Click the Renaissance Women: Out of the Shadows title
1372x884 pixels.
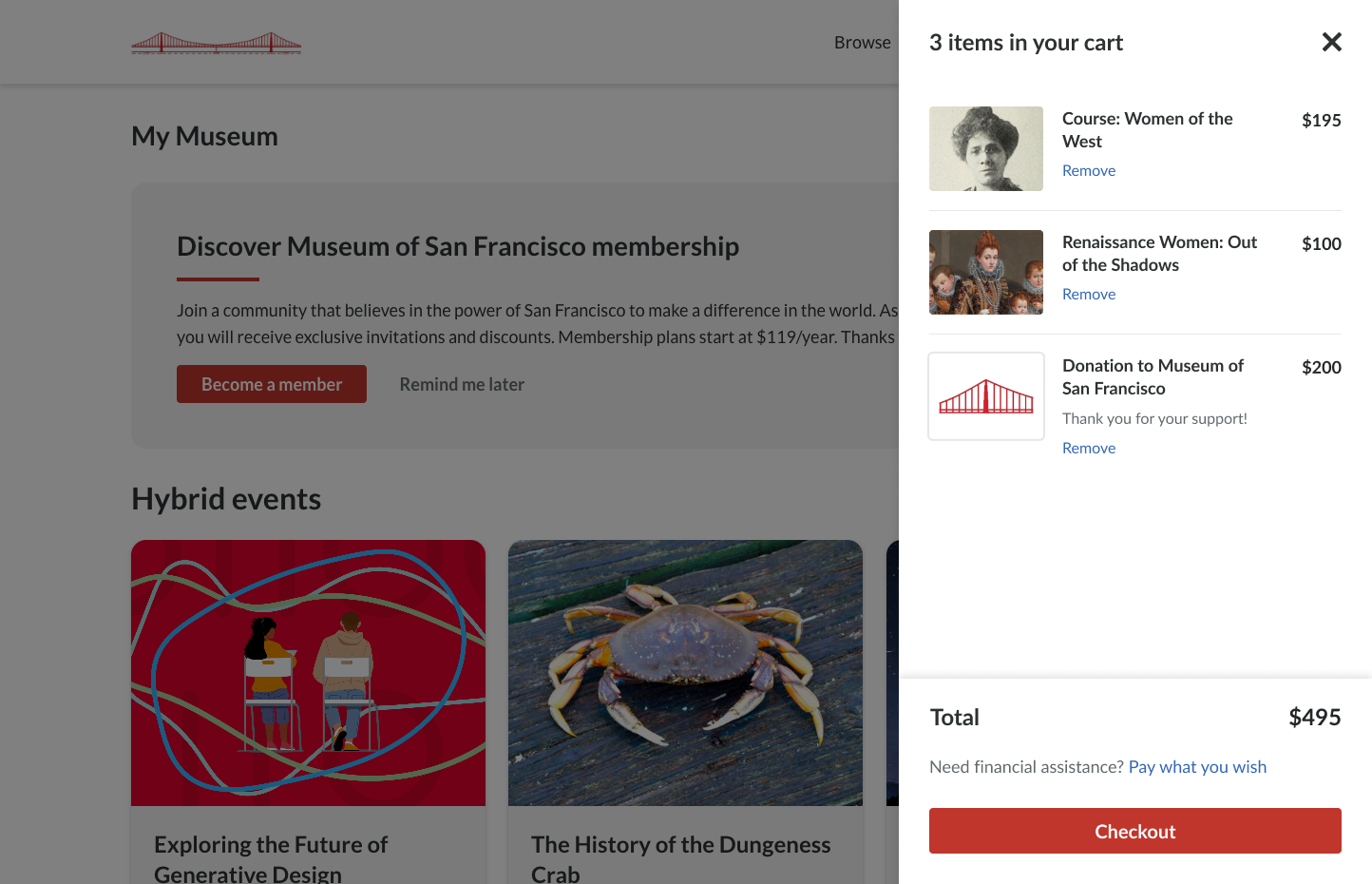(1159, 253)
